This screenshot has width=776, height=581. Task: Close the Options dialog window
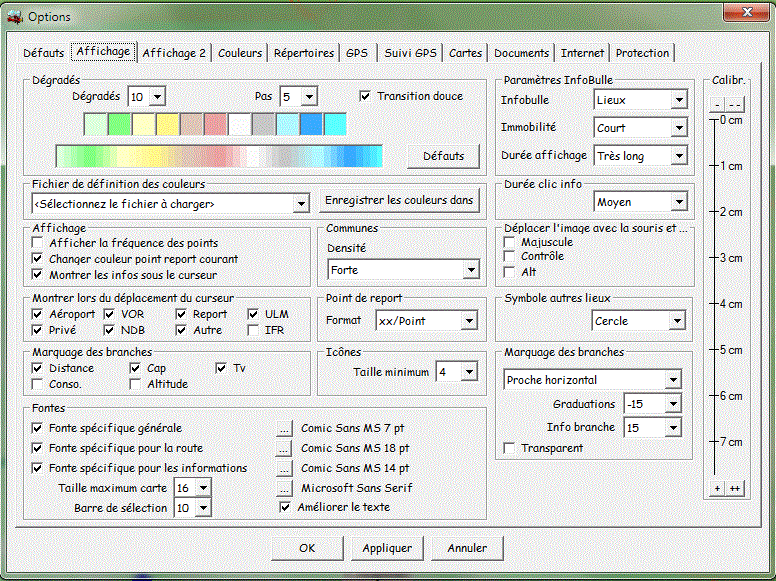tap(747, 12)
